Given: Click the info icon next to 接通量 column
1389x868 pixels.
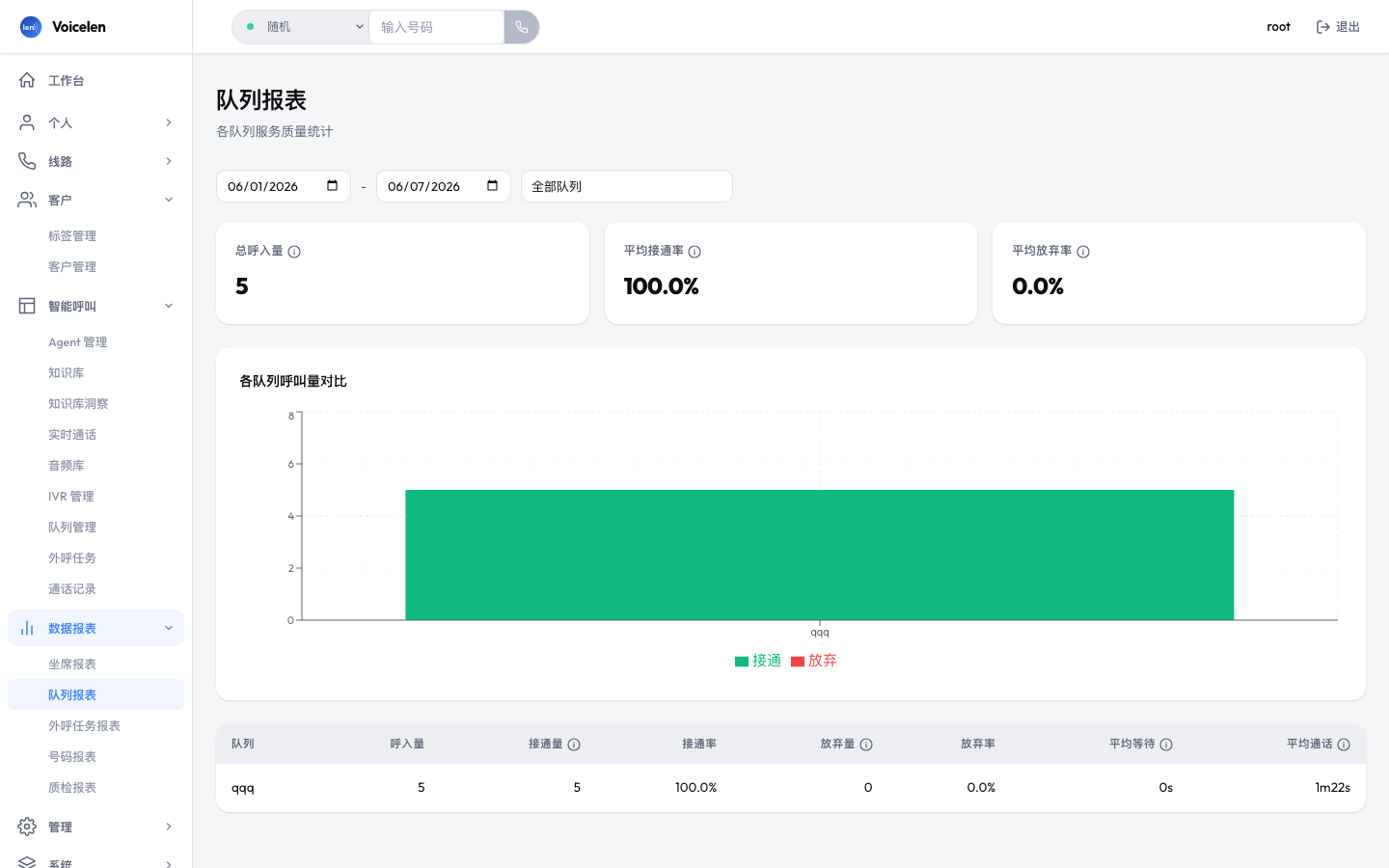Looking at the screenshot, I should click(574, 745).
